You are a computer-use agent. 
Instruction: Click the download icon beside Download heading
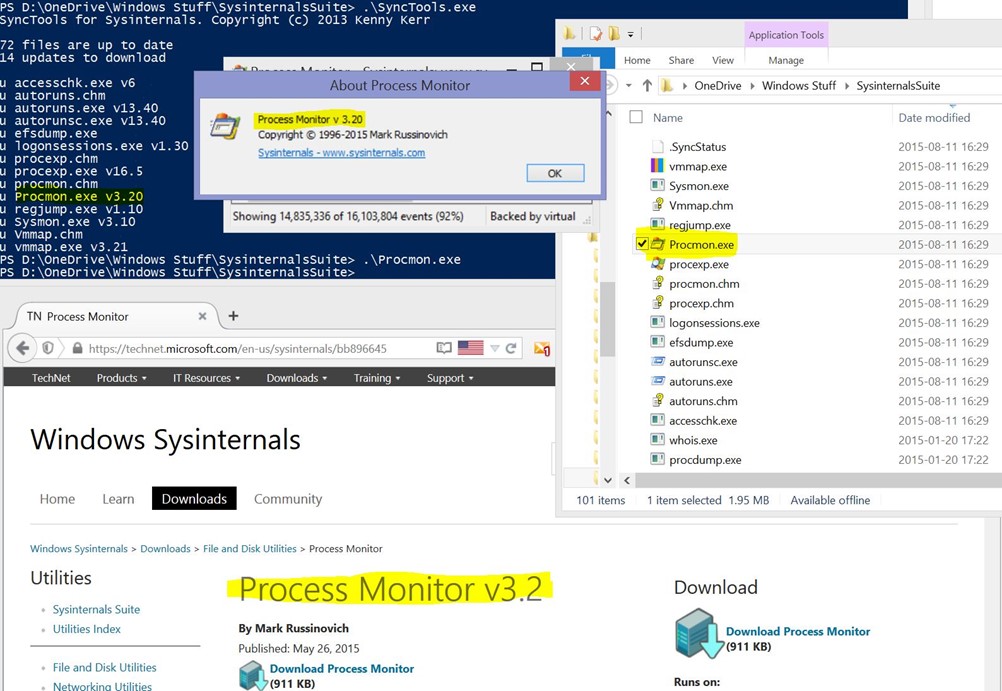pyautogui.click(x=699, y=633)
